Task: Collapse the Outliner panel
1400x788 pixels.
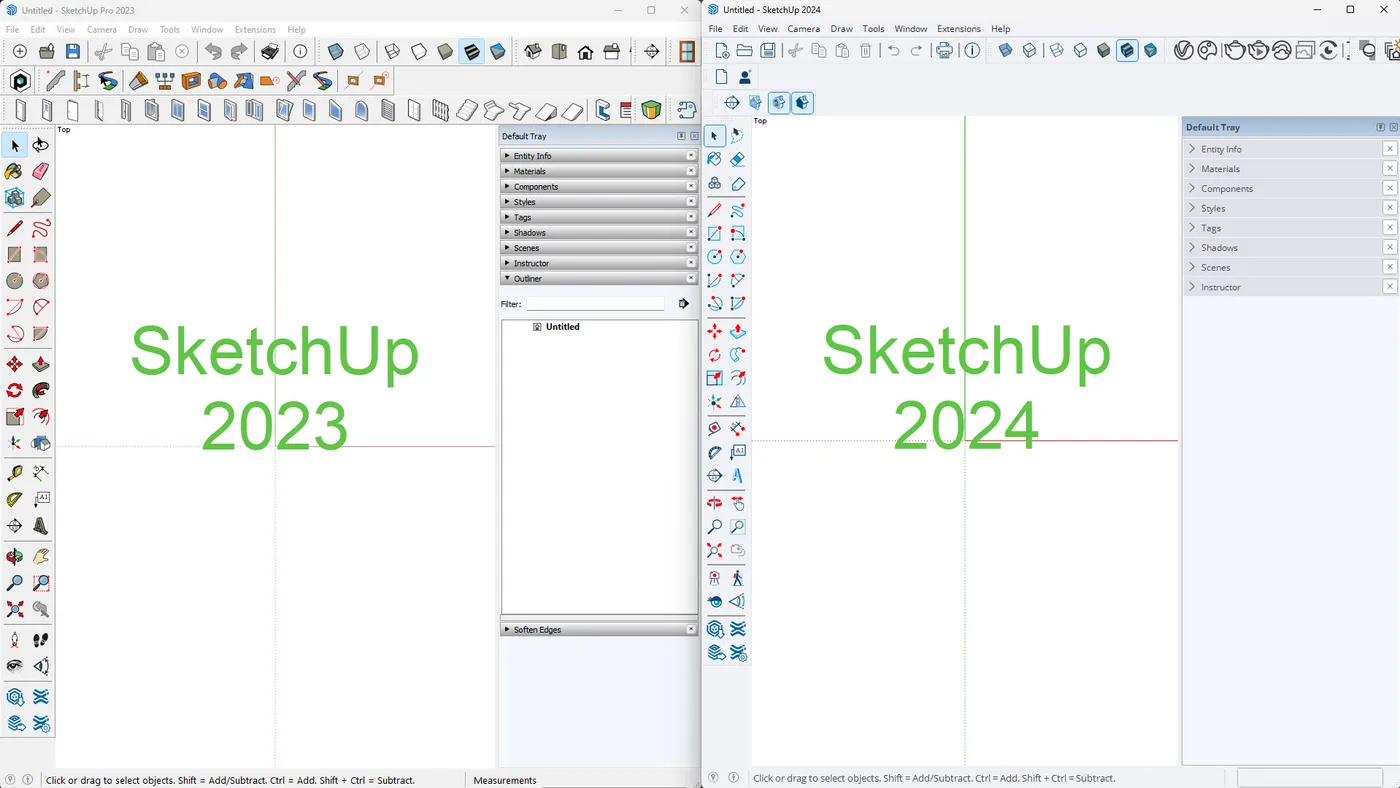Action: (508, 278)
